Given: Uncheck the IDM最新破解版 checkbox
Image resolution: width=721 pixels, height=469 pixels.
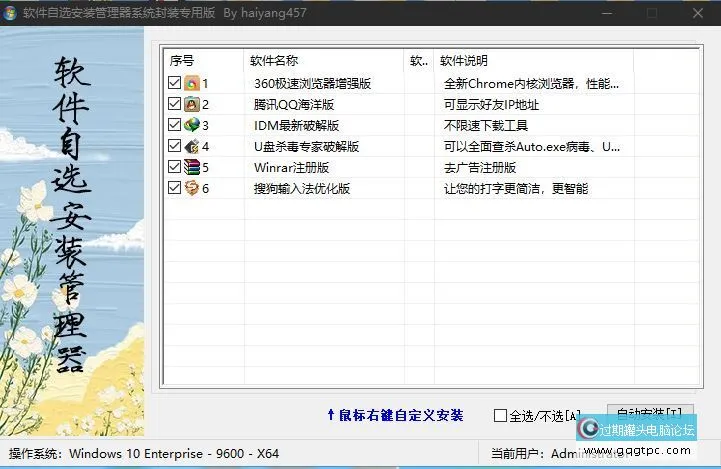Looking at the screenshot, I should coord(174,125).
